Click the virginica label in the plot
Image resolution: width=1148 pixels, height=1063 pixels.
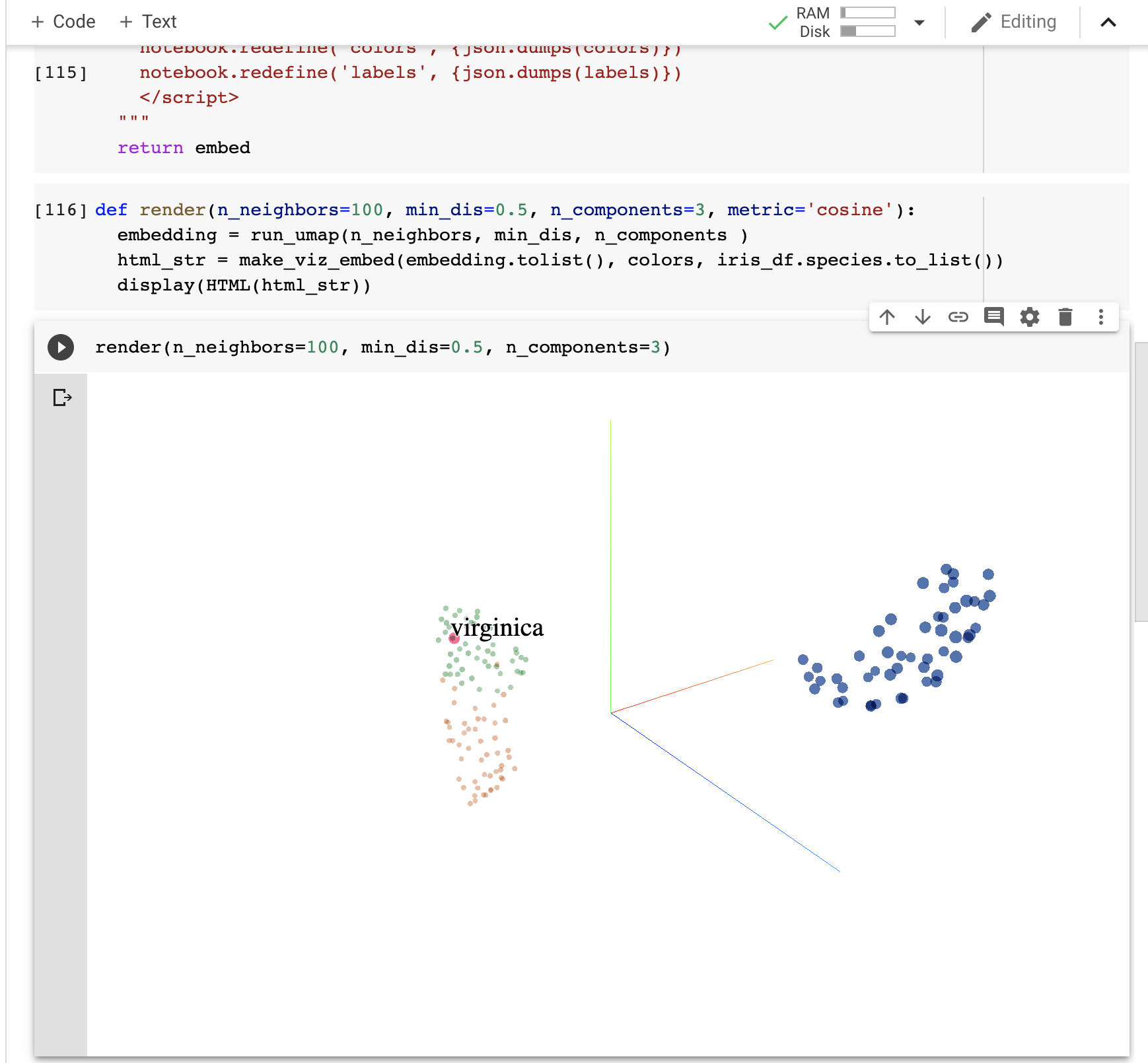tap(497, 628)
